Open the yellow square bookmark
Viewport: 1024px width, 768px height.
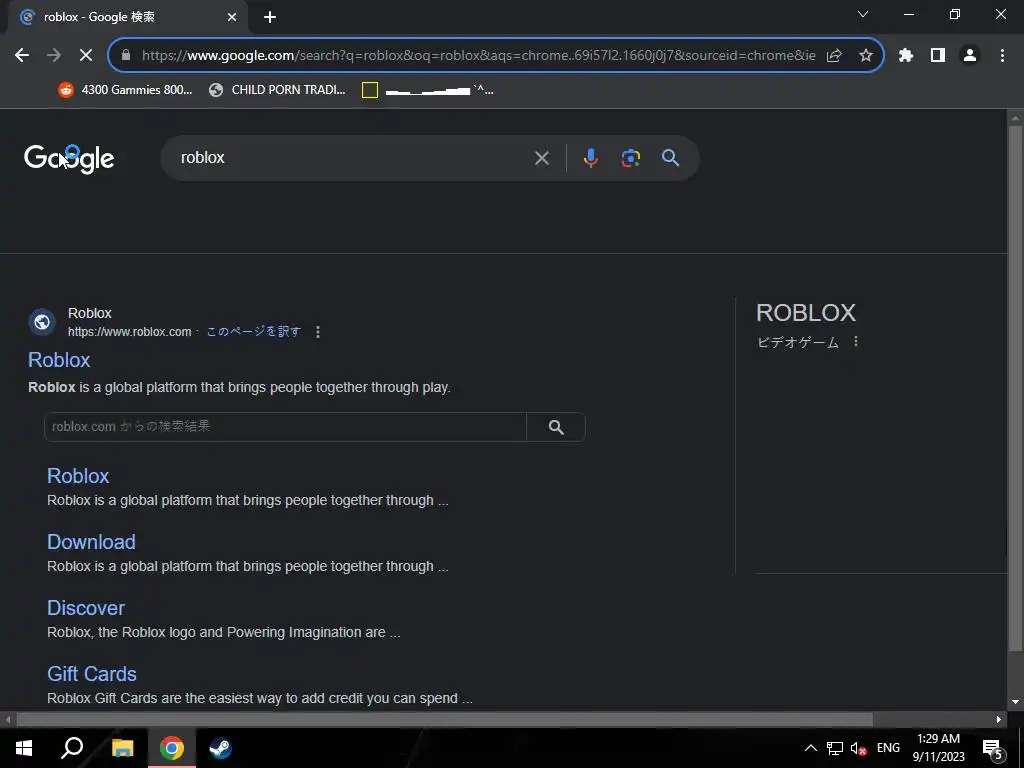pos(428,90)
